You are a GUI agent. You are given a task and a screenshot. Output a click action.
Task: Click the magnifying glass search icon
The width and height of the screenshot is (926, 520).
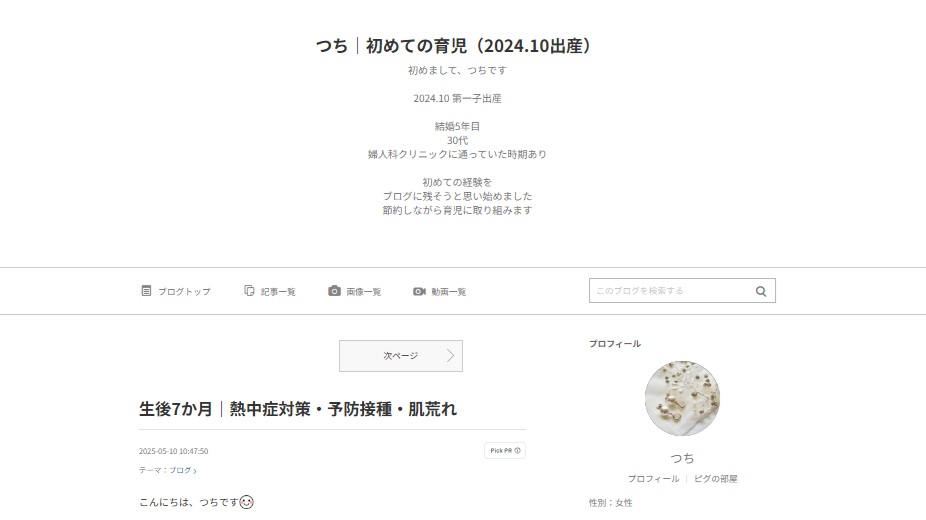(761, 291)
